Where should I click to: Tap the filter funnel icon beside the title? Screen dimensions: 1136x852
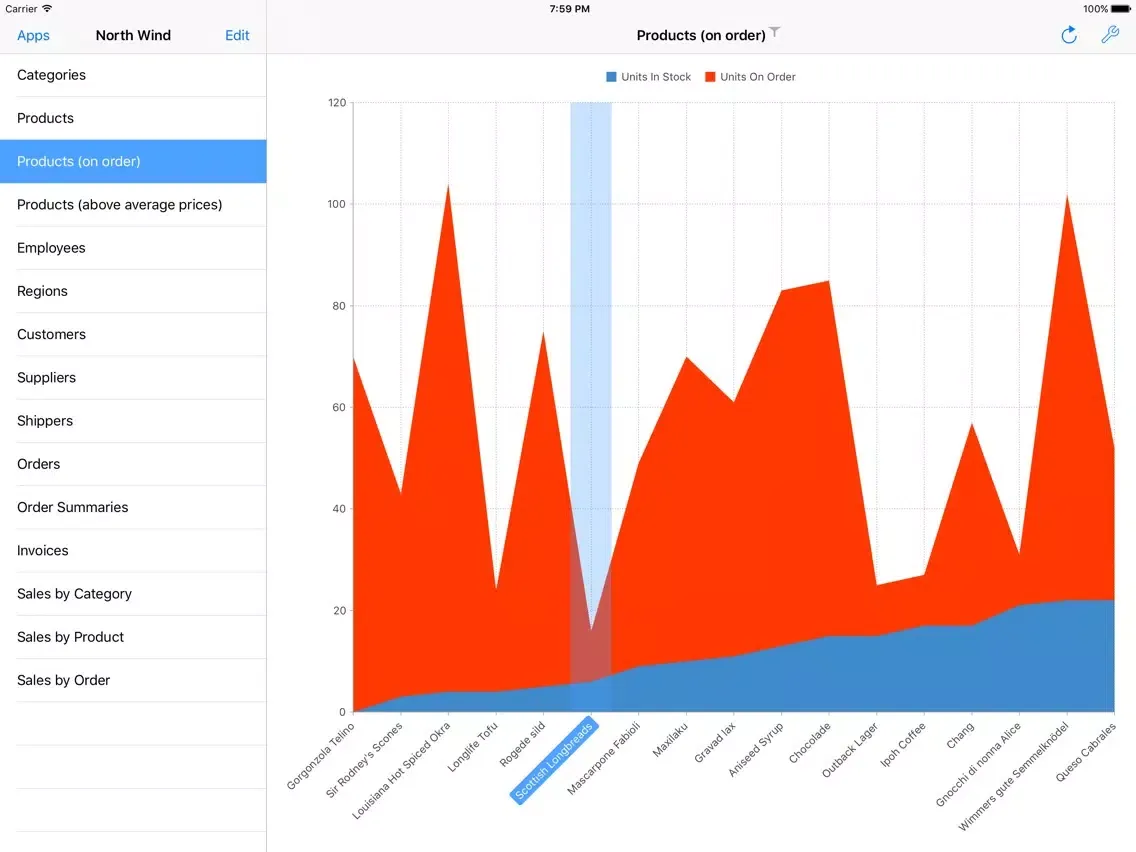[x=774, y=32]
